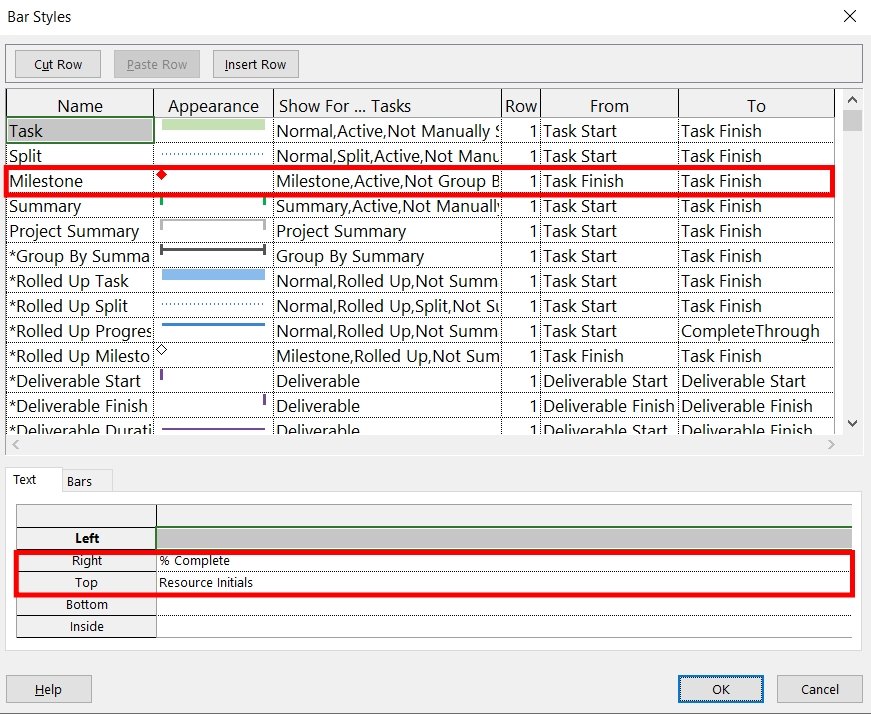
Task: Click the Rolled Up Progress line appearance
Action: (x=213, y=324)
